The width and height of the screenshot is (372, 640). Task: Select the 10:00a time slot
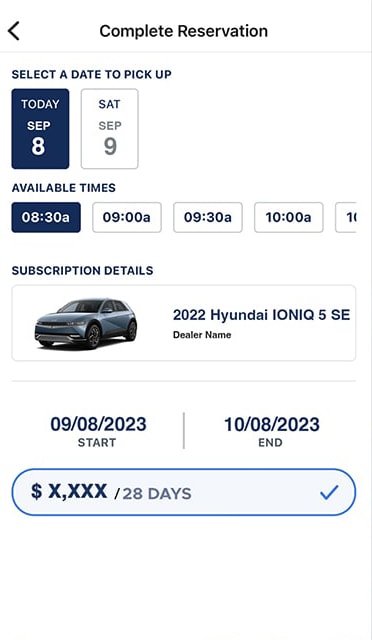(x=289, y=217)
